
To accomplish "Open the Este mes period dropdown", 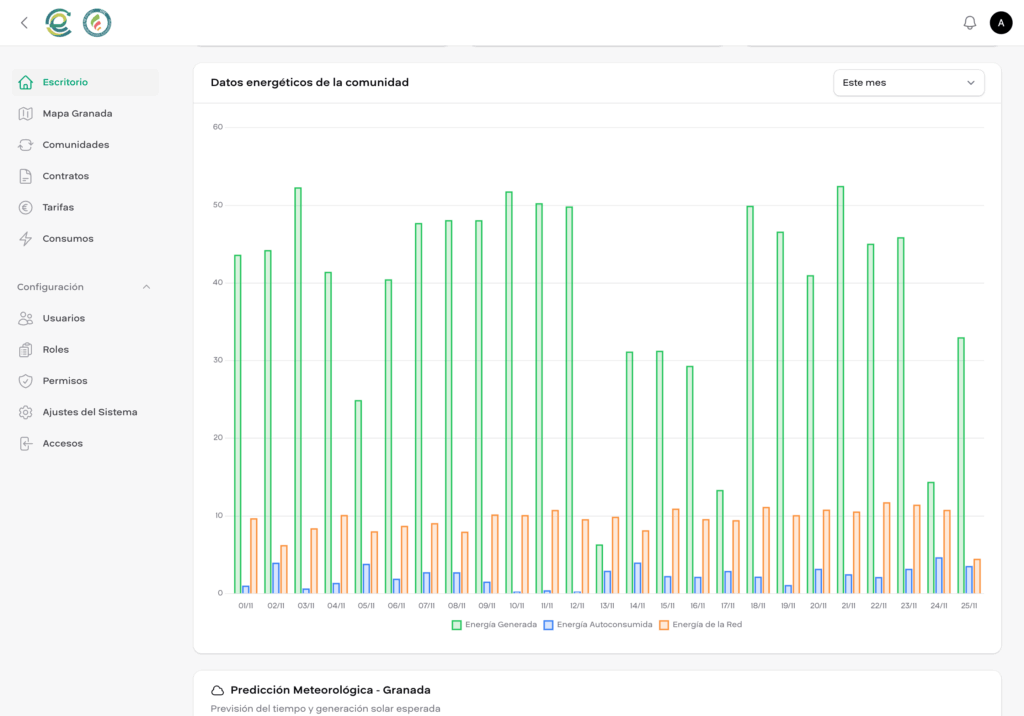I will (908, 83).
